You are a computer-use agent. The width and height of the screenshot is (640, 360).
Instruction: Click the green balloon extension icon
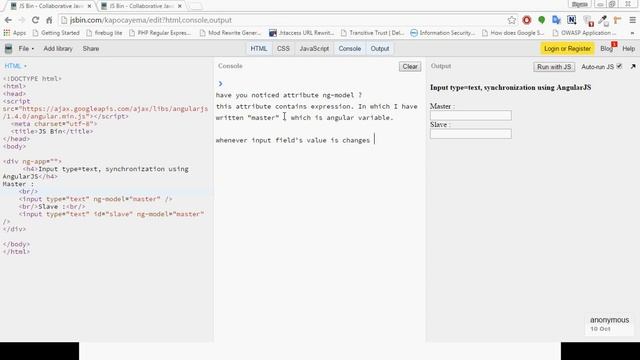click(x=541, y=20)
